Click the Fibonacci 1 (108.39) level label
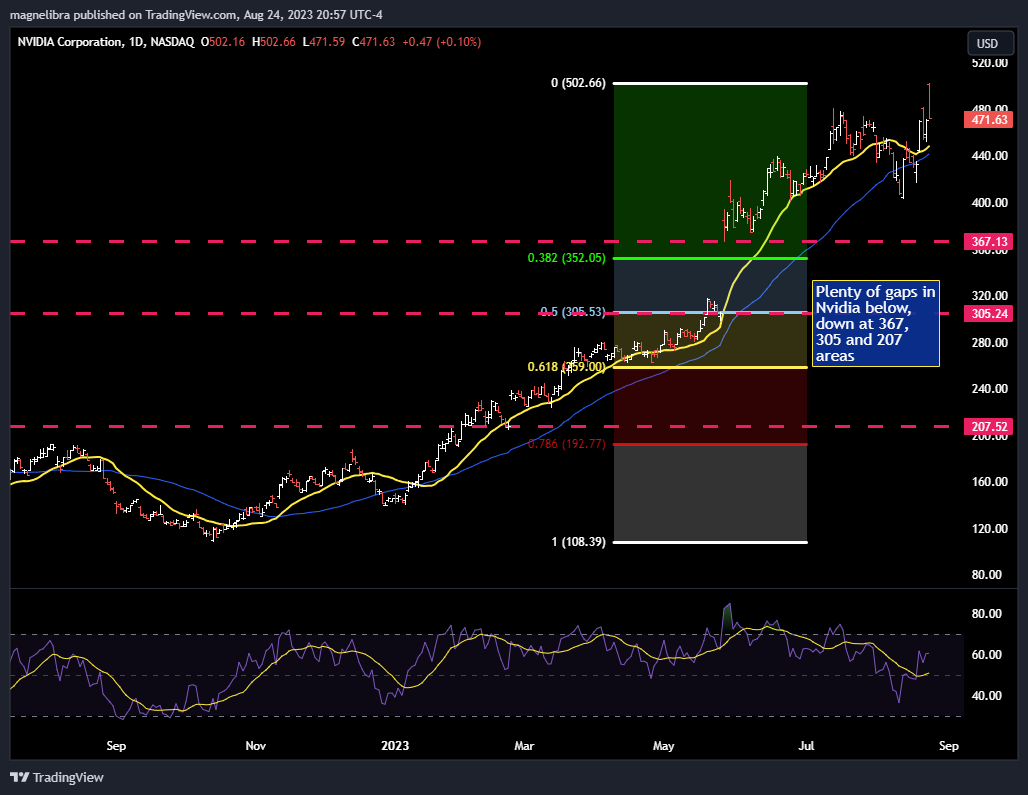The height and width of the screenshot is (795, 1028). (578, 542)
